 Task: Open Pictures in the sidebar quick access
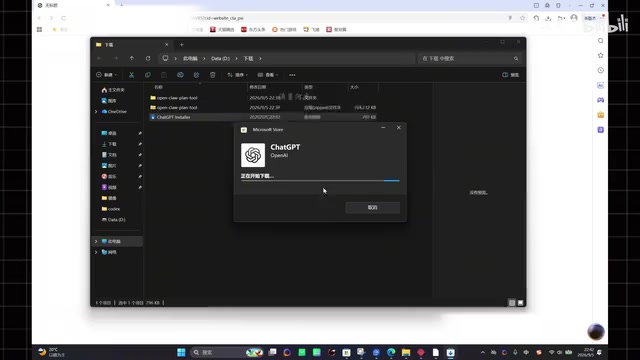pos(109,166)
